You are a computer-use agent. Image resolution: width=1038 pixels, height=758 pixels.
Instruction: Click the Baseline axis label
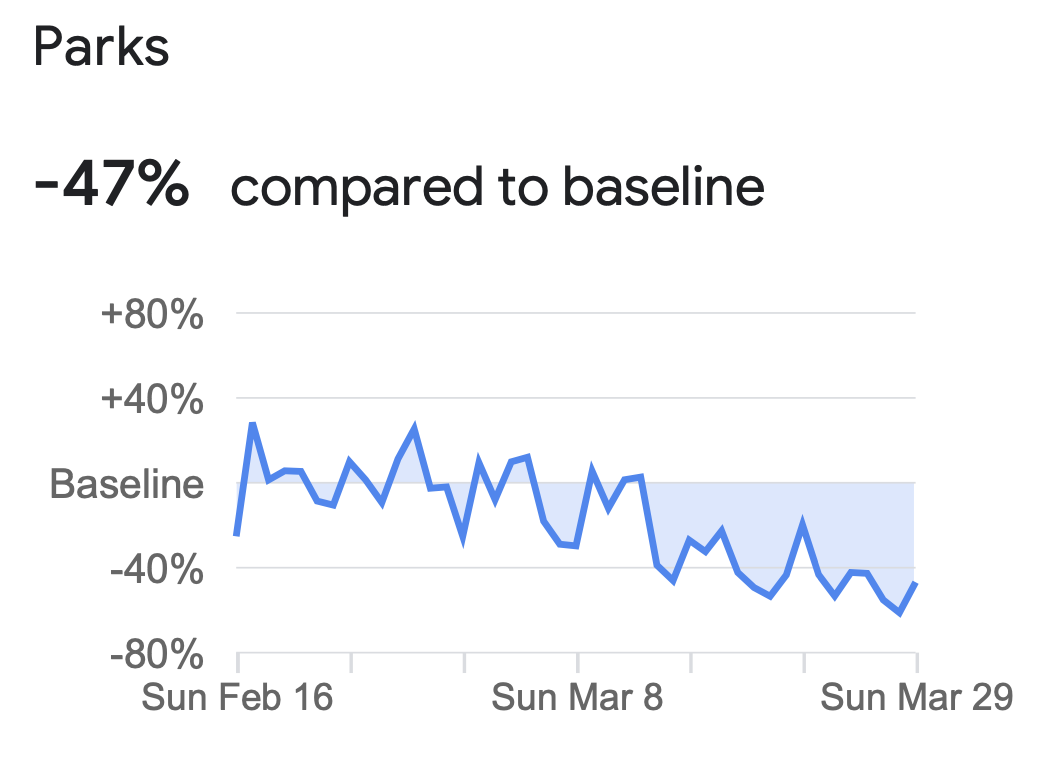pyautogui.click(x=126, y=484)
